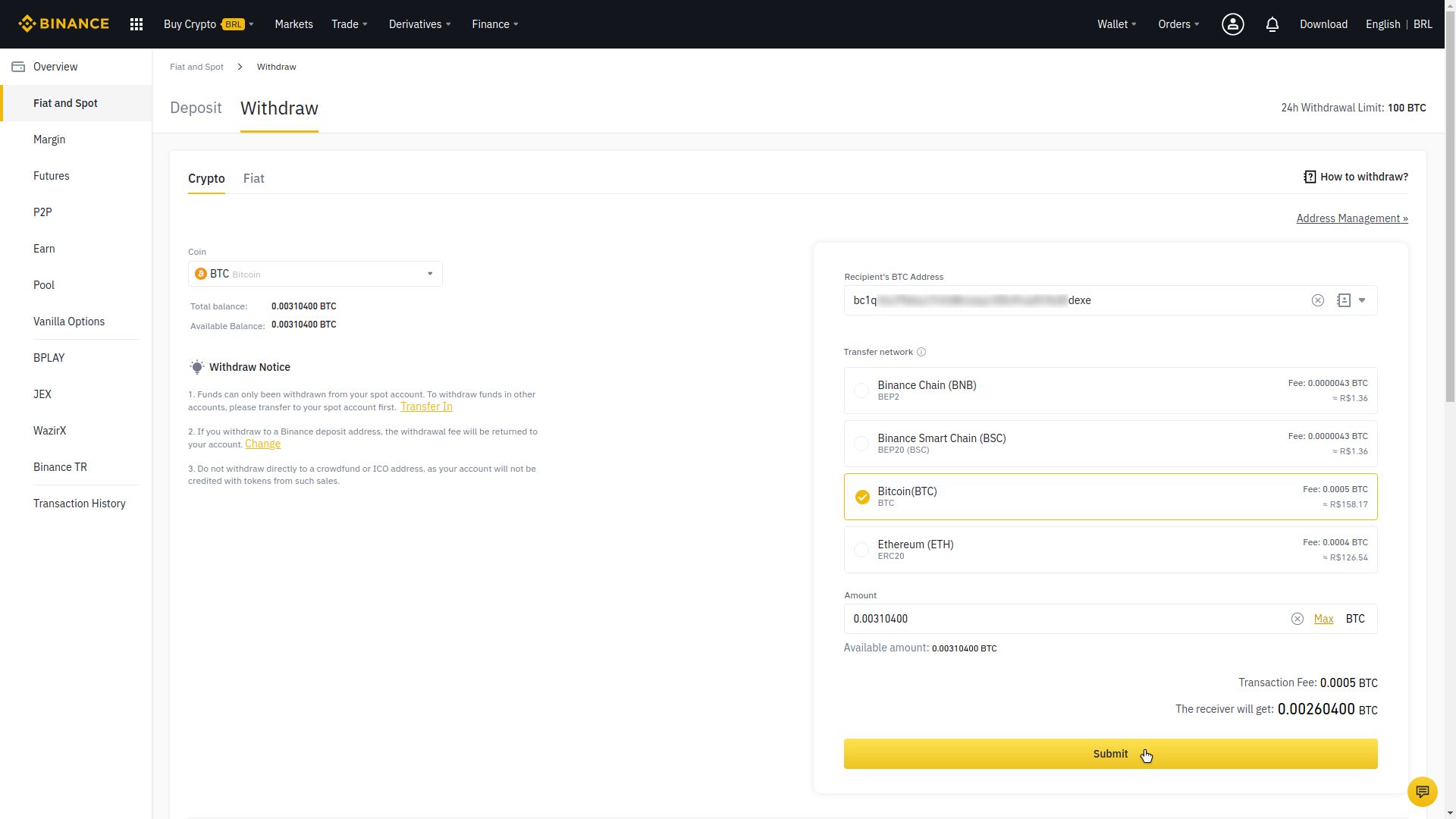Click the Transfer In link

coord(425,406)
